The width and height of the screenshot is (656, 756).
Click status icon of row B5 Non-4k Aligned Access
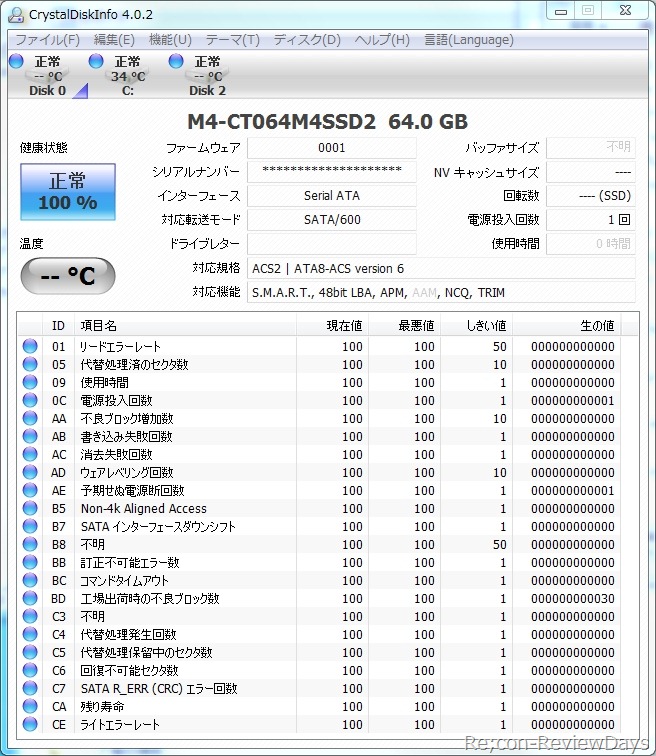[30, 508]
